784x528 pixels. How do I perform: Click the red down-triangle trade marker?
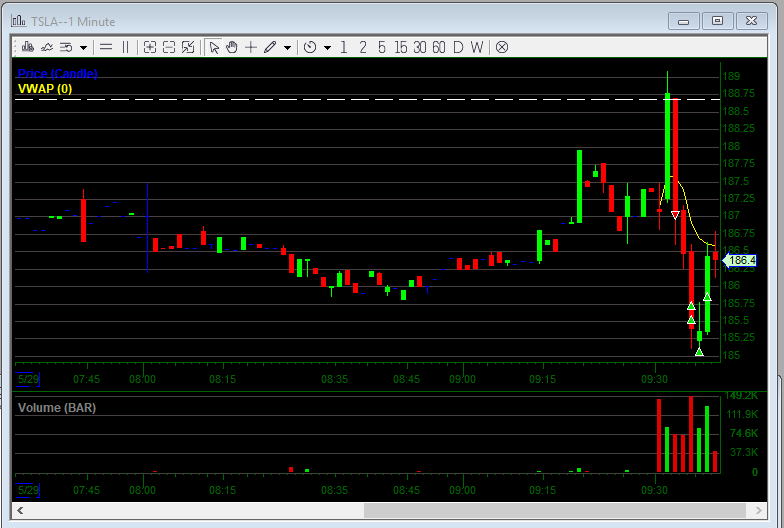tap(675, 215)
